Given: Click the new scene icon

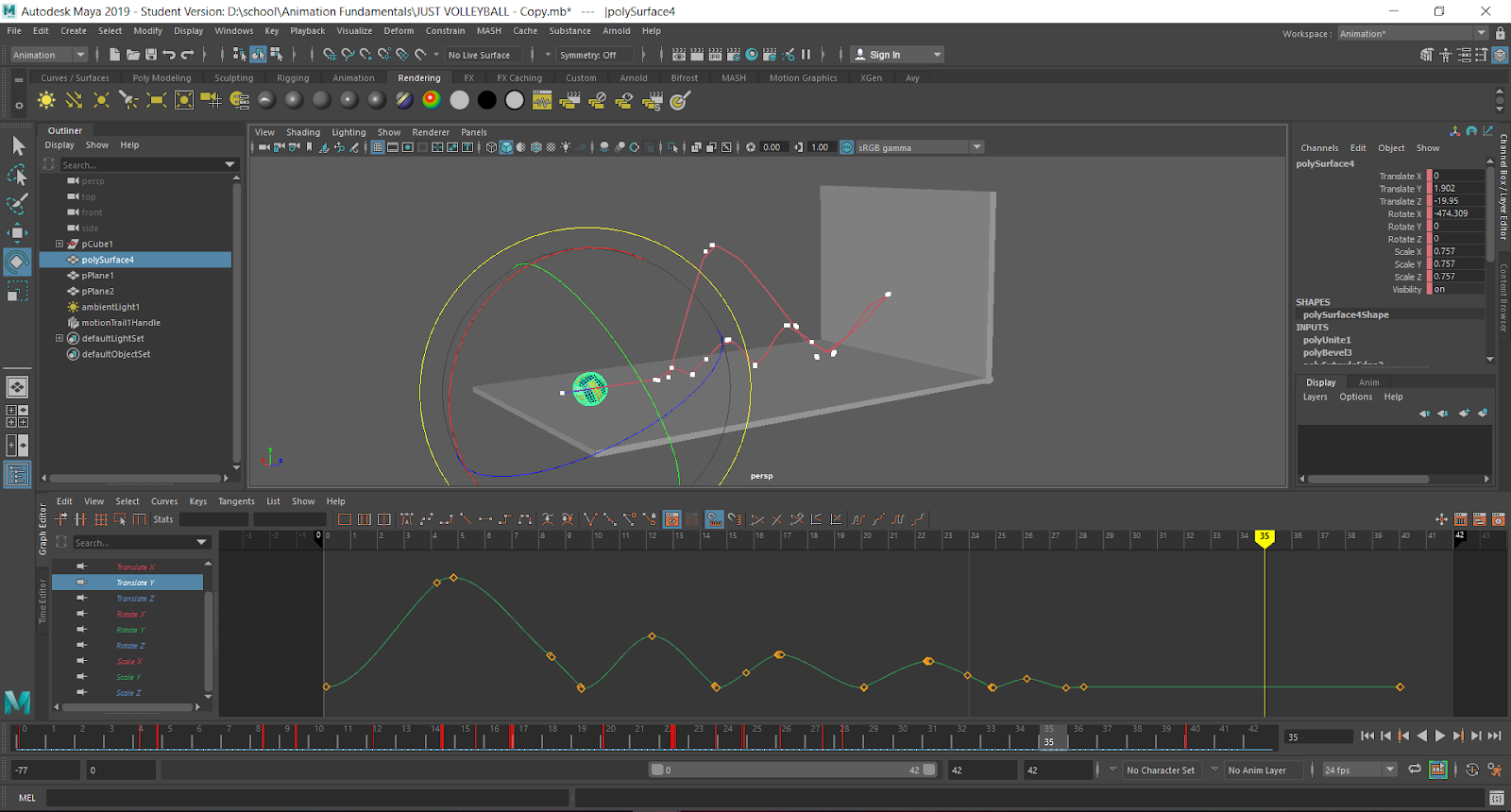Looking at the screenshot, I should (x=114, y=55).
